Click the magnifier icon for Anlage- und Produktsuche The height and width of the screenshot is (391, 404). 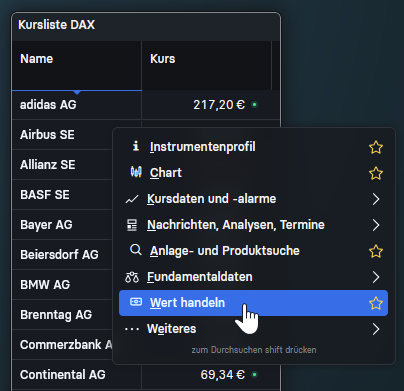[x=136, y=250]
